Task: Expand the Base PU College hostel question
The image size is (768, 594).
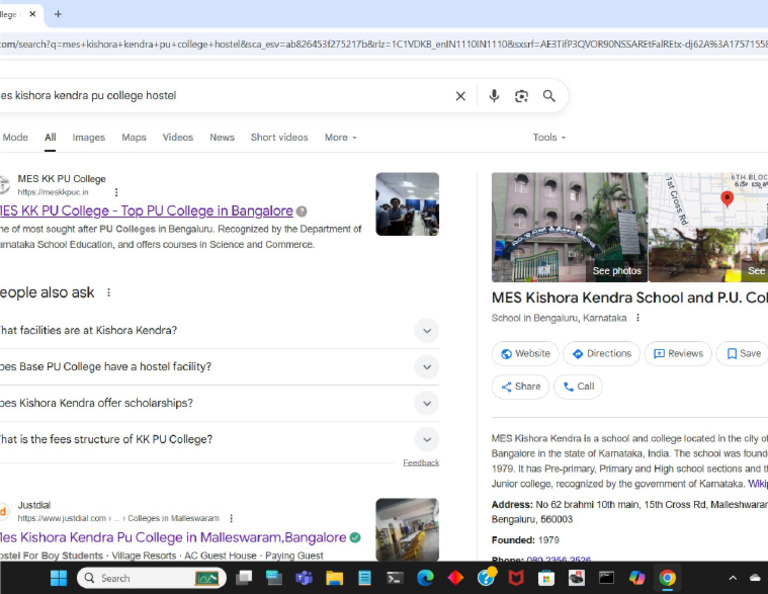Action: (426, 367)
